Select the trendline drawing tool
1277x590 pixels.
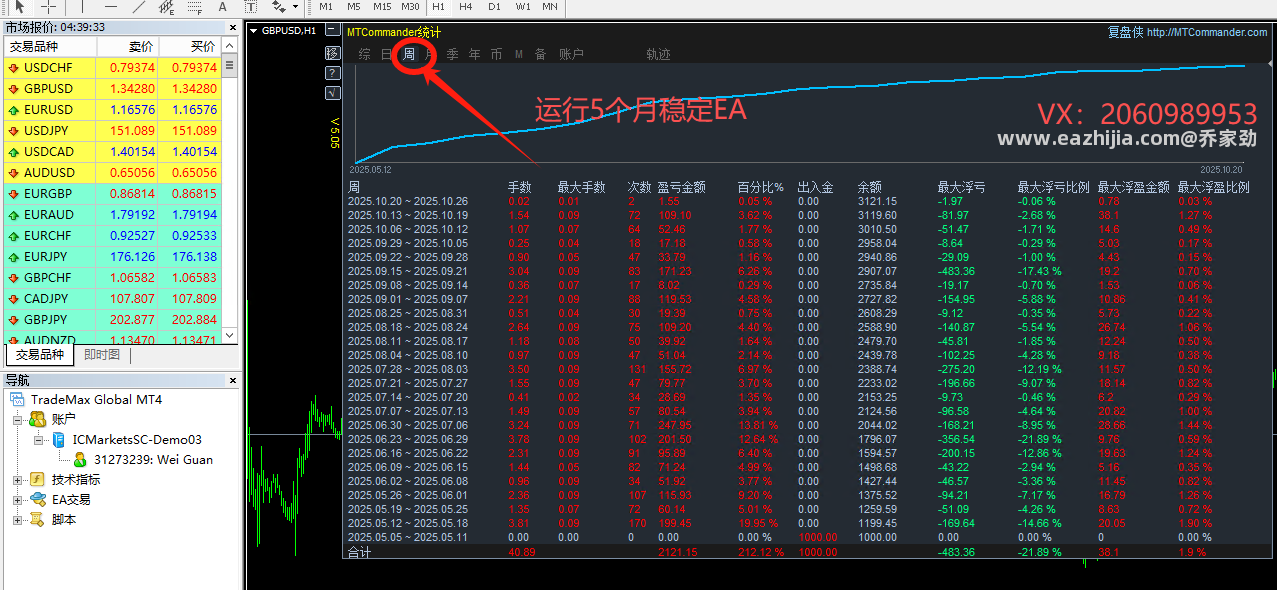tap(138, 6)
